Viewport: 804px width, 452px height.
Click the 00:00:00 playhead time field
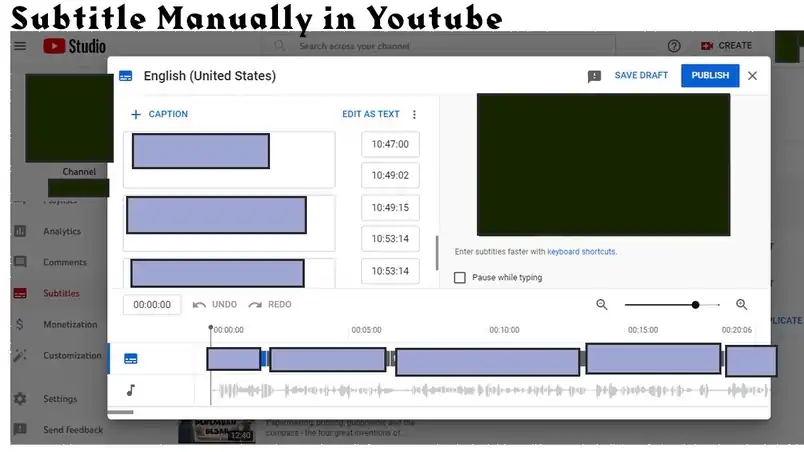[152, 305]
